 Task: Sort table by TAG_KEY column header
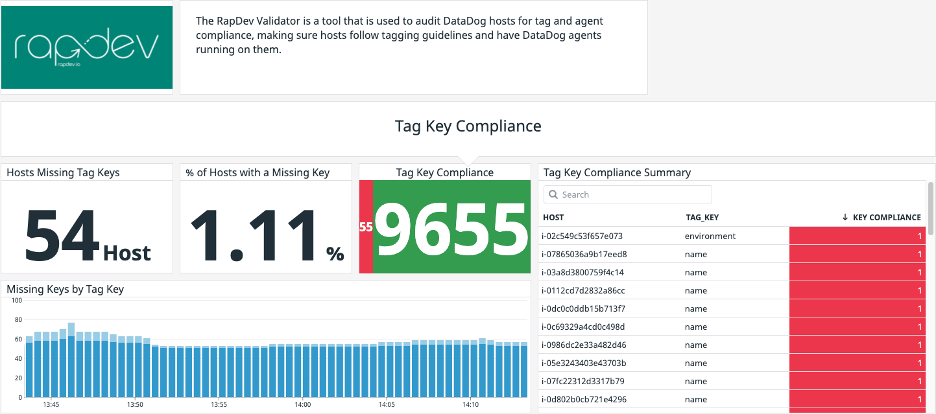pyautogui.click(x=701, y=217)
